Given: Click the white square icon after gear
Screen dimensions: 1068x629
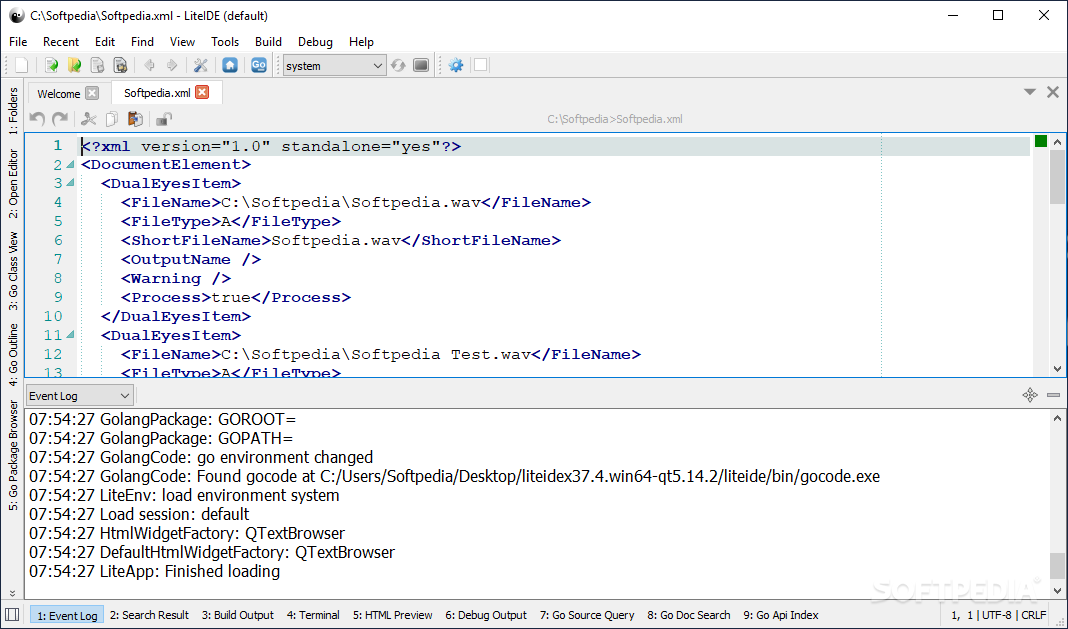Looking at the screenshot, I should [x=480, y=65].
